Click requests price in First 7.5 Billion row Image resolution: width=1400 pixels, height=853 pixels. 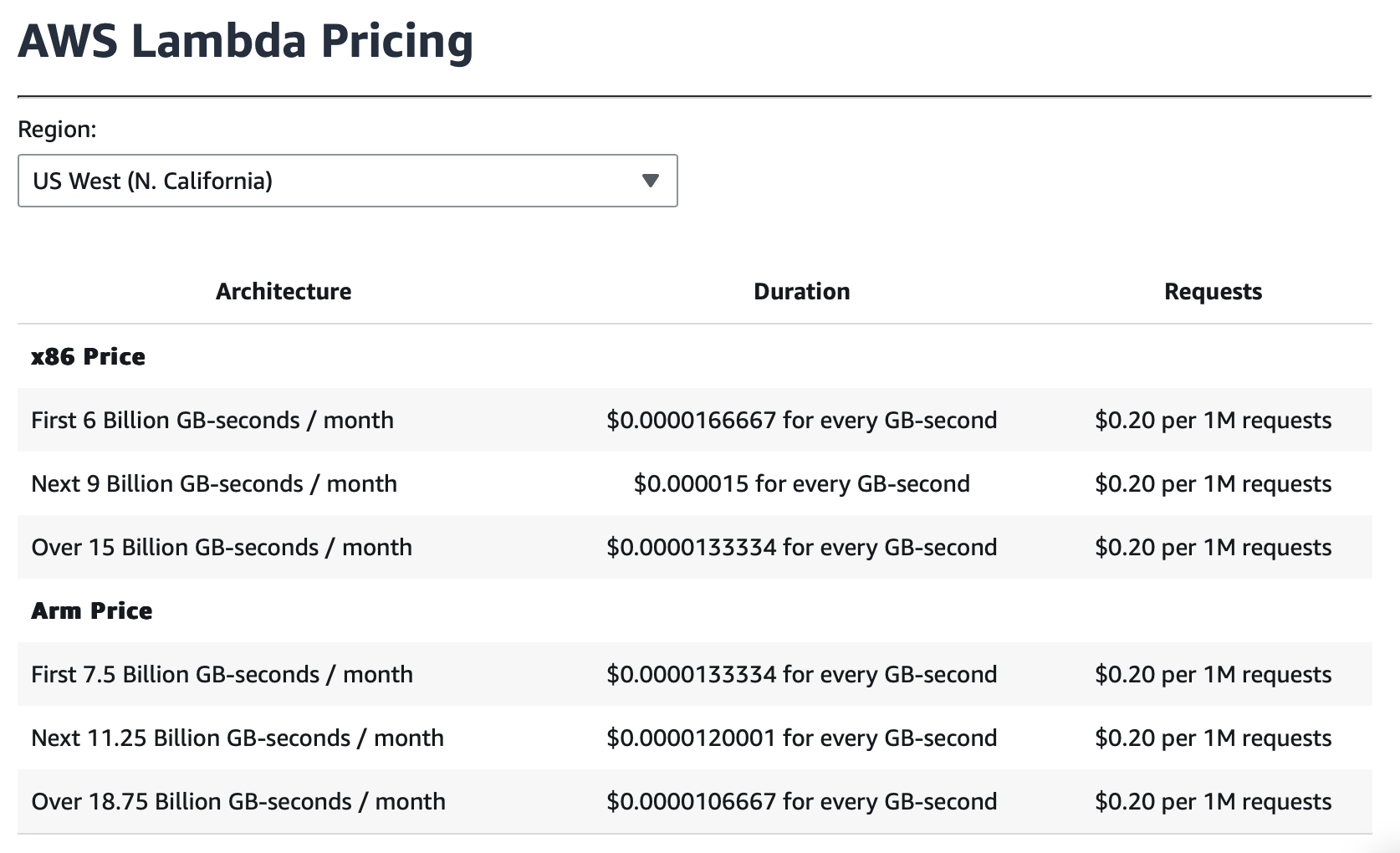pyautogui.click(x=1213, y=674)
